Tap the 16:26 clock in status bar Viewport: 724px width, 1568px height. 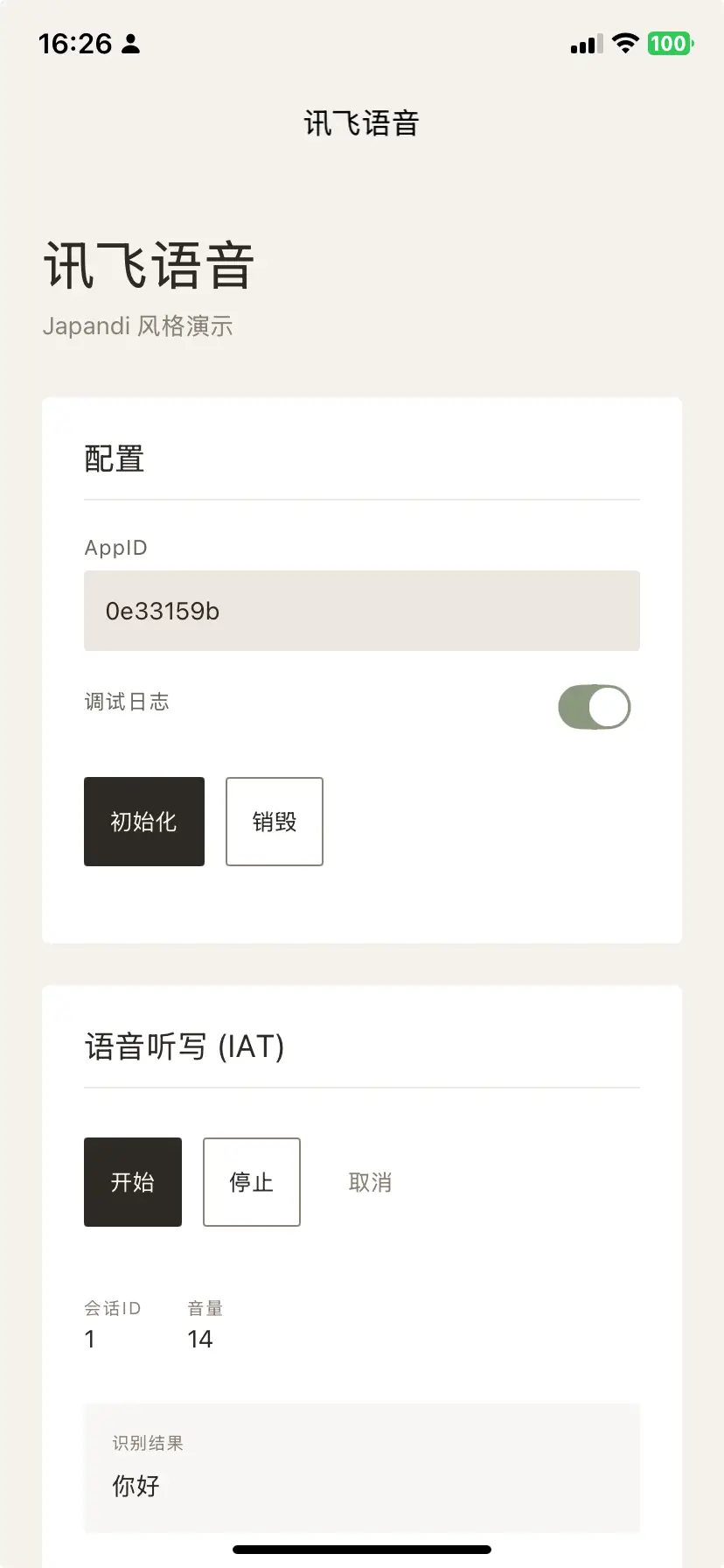75,44
